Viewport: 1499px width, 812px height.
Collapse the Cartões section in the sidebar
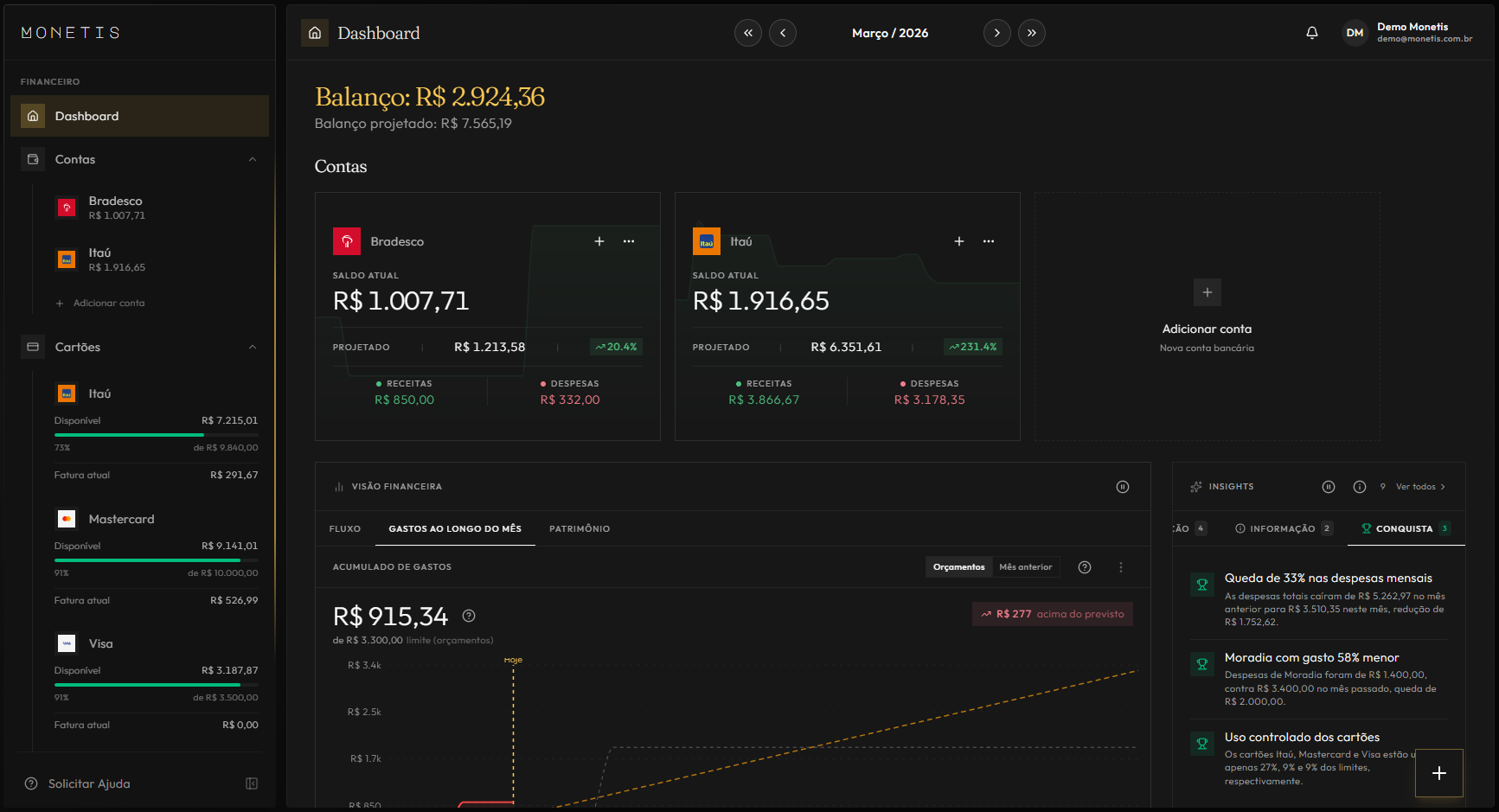pyautogui.click(x=253, y=347)
